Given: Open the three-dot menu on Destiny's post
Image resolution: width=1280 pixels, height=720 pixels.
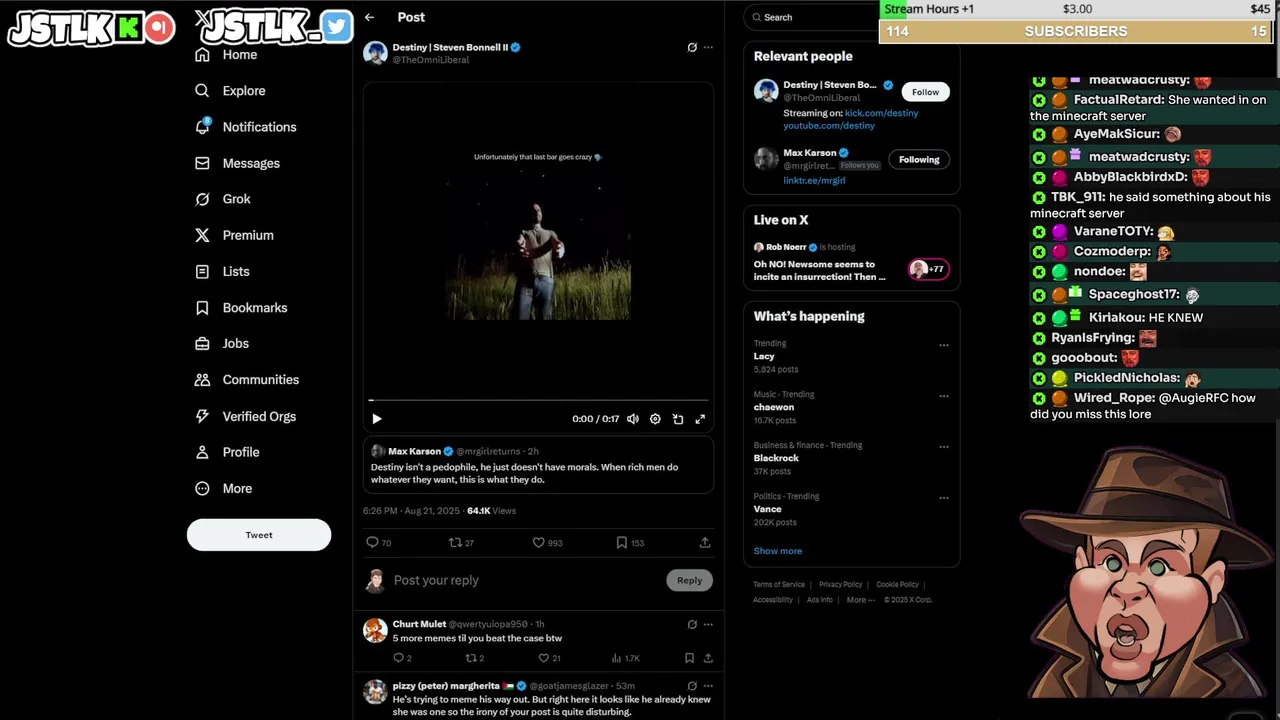Looking at the screenshot, I should coord(708,47).
